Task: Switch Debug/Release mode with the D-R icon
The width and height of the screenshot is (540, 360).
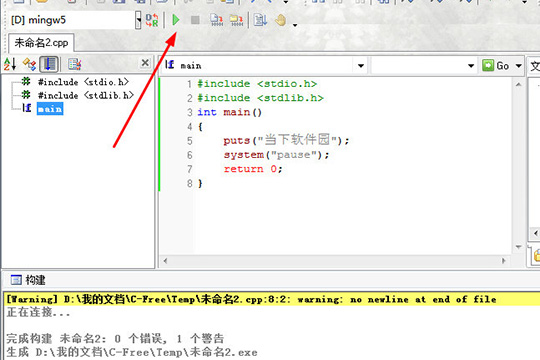Action: click(x=152, y=20)
